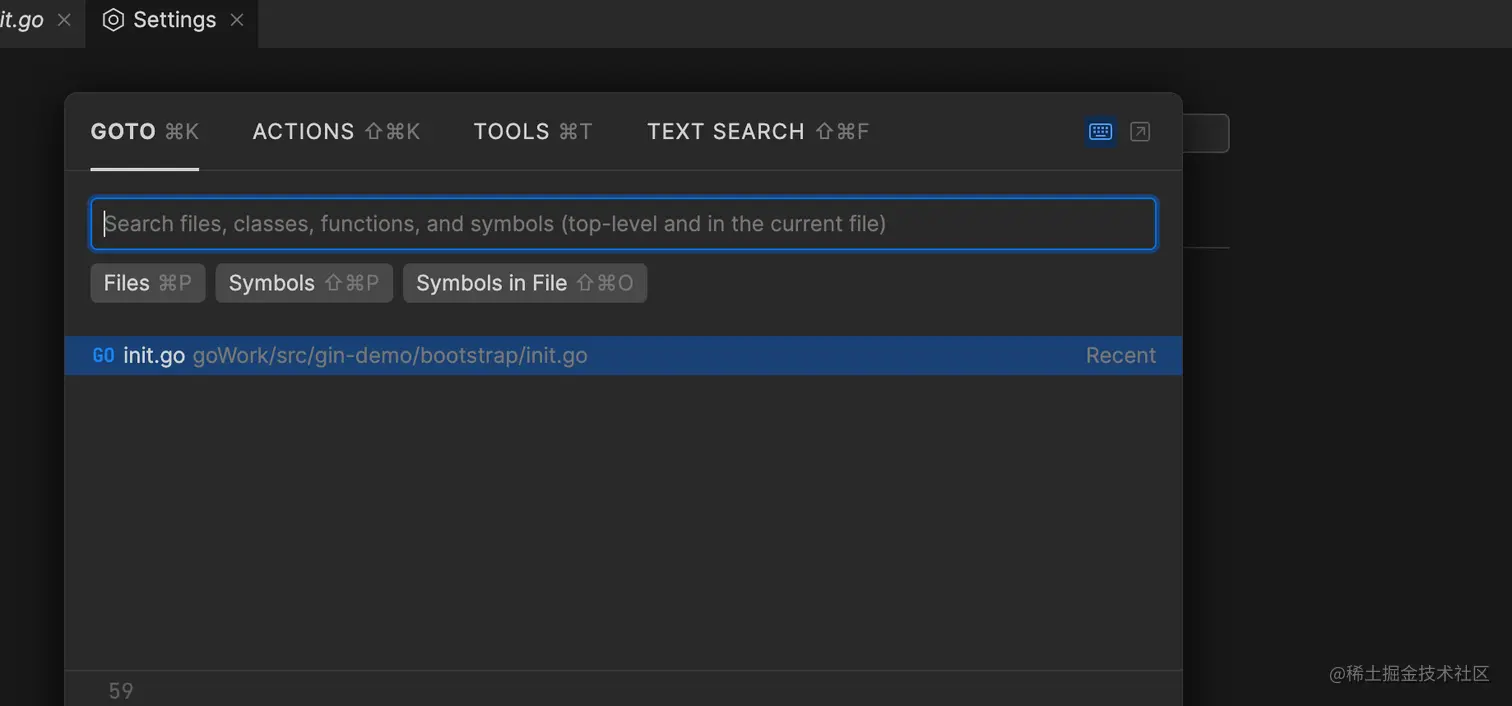Image resolution: width=1512 pixels, height=706 pixels.
Task: Filter by Symbols
Action: (304, 283)
